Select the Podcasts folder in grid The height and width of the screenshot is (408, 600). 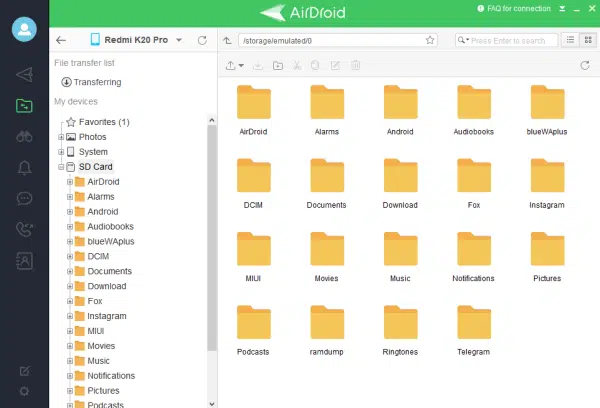pos(253,331)
